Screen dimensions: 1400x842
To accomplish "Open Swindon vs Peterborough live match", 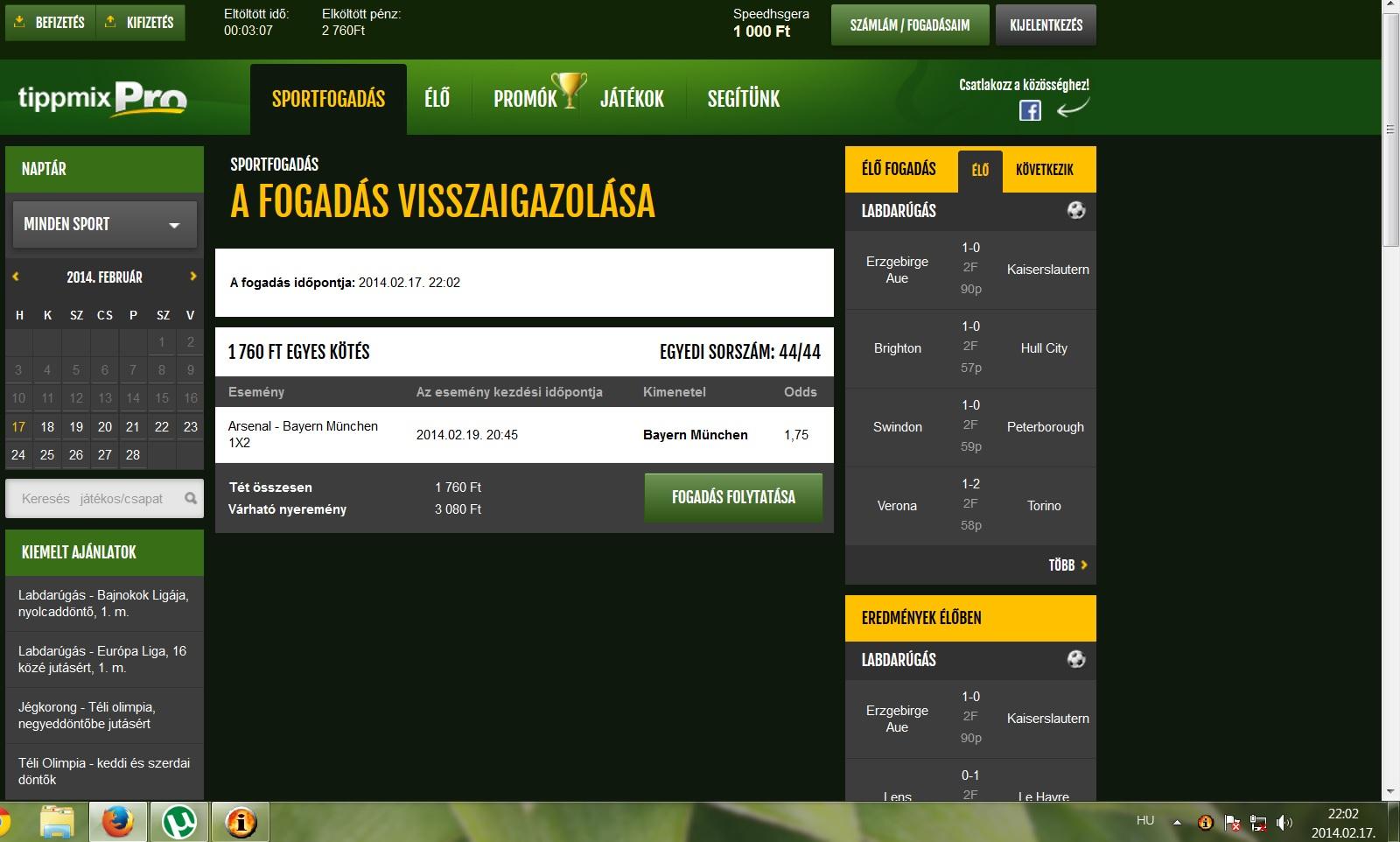I will click(970, 427).
